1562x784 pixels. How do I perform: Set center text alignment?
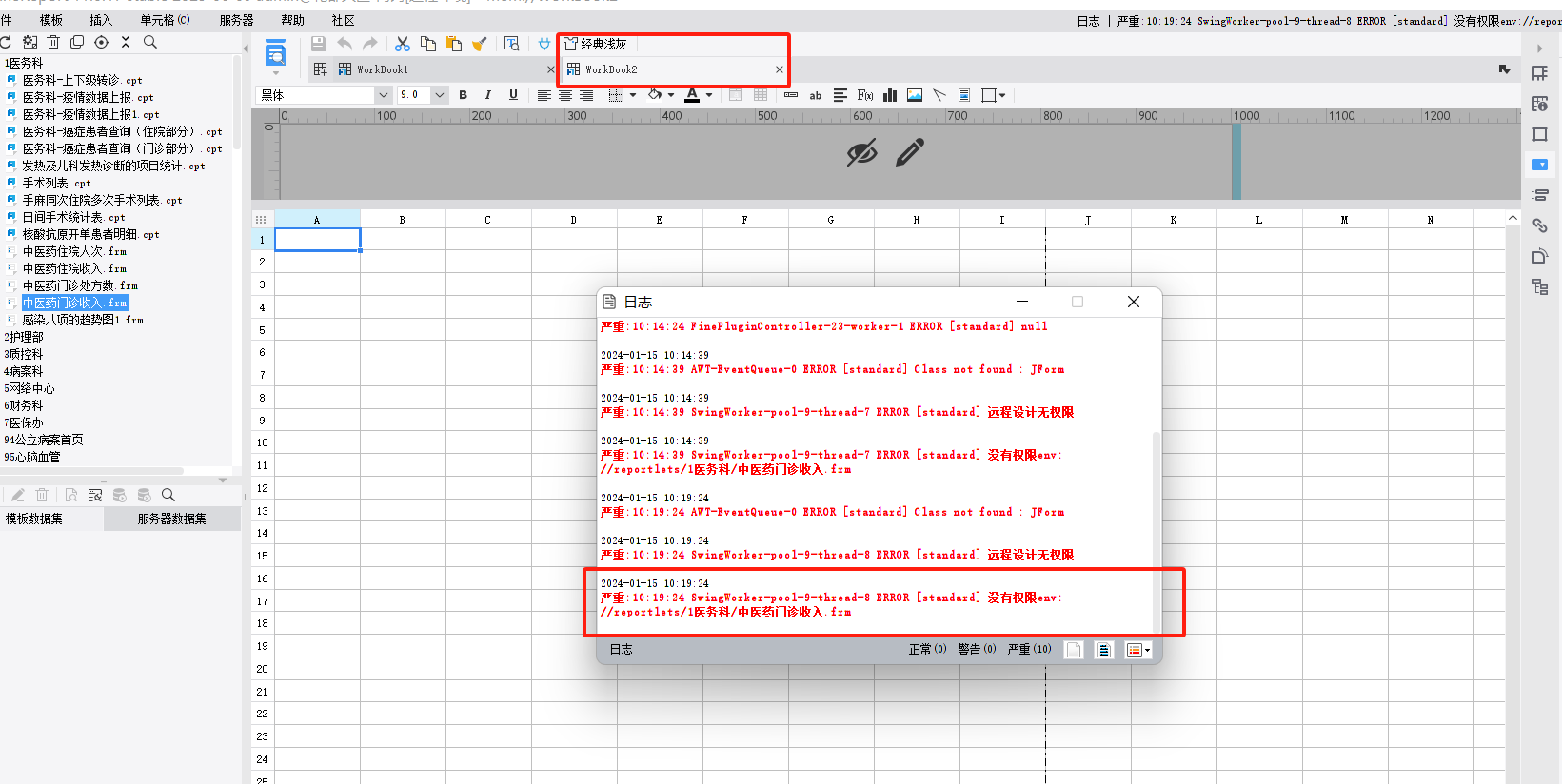[565, 95]
